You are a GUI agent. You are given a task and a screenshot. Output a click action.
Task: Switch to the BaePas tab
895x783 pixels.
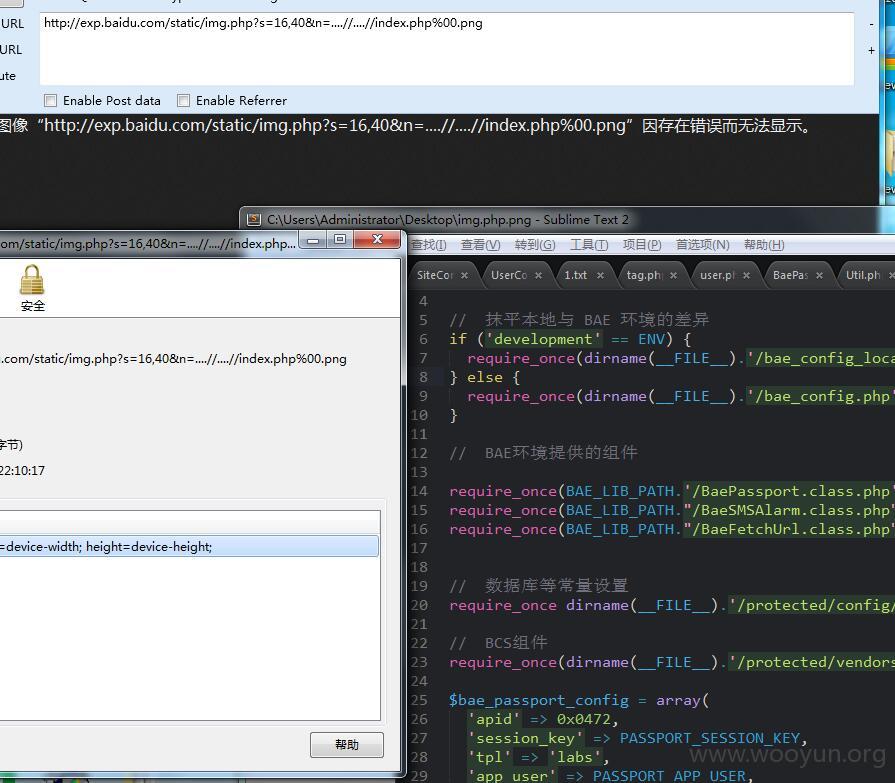[791, 275]
